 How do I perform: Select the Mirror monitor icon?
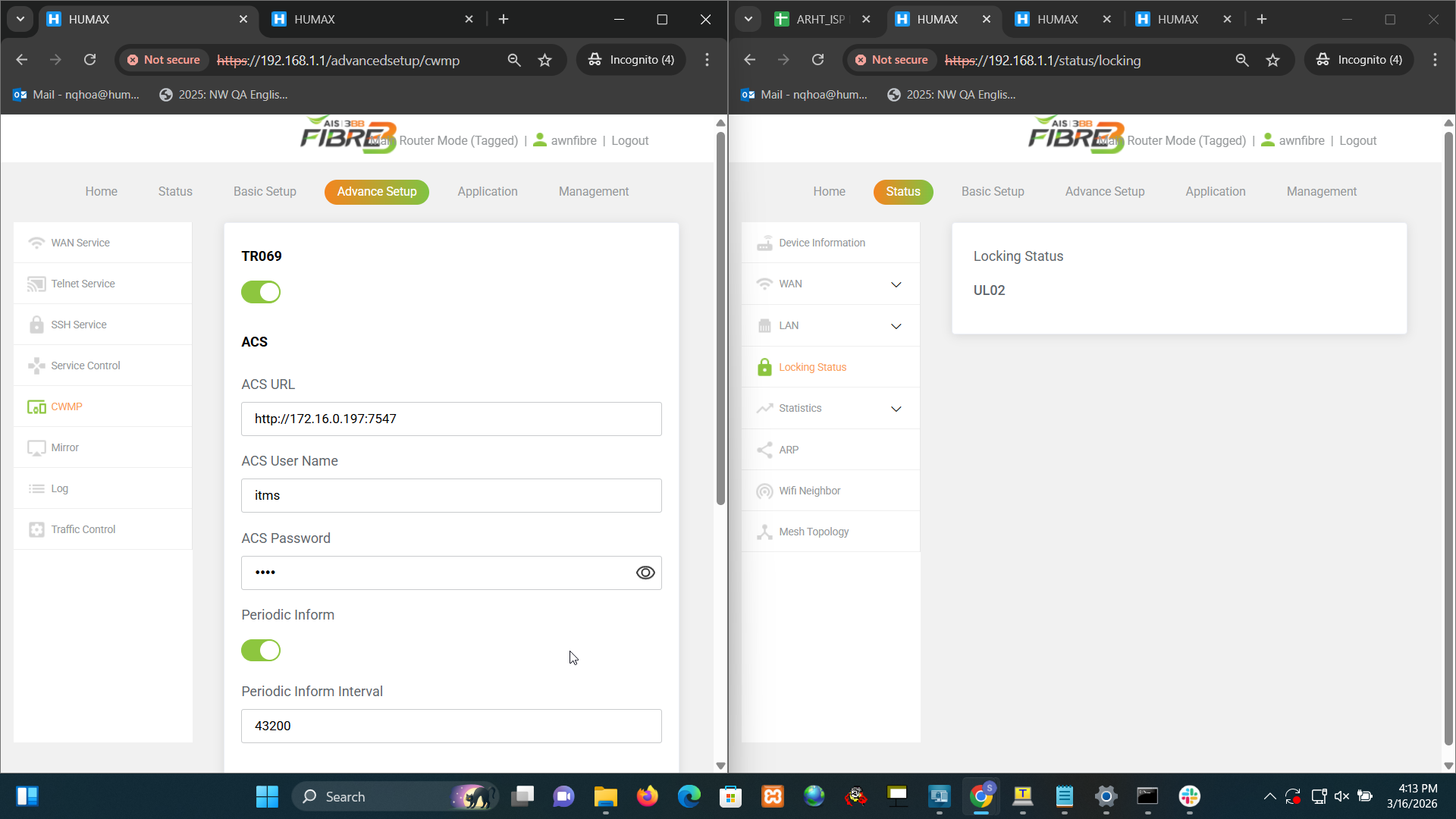pyautogui.click(x=36, y=448)
